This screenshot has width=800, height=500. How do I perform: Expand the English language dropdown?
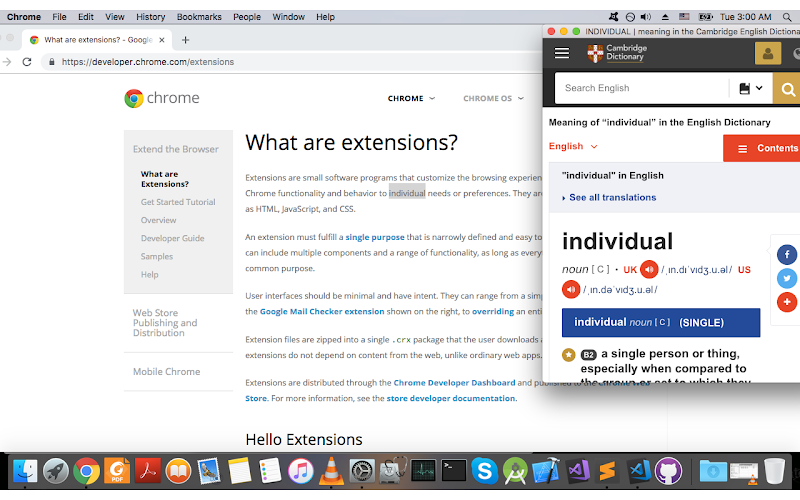(573, 146)
